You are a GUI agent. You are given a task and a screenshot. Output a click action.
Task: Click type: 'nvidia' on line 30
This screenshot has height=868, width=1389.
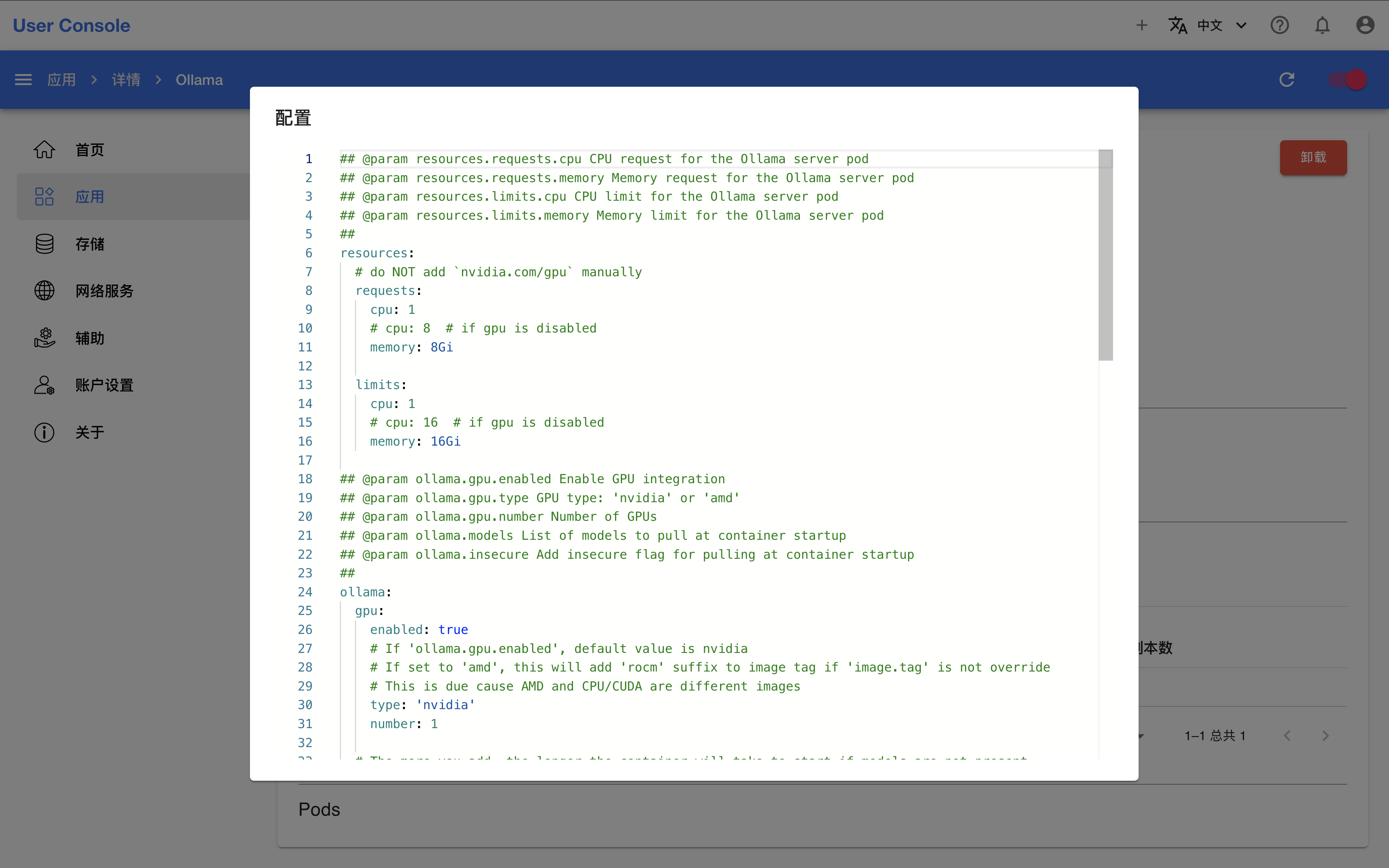coord(422,705)
